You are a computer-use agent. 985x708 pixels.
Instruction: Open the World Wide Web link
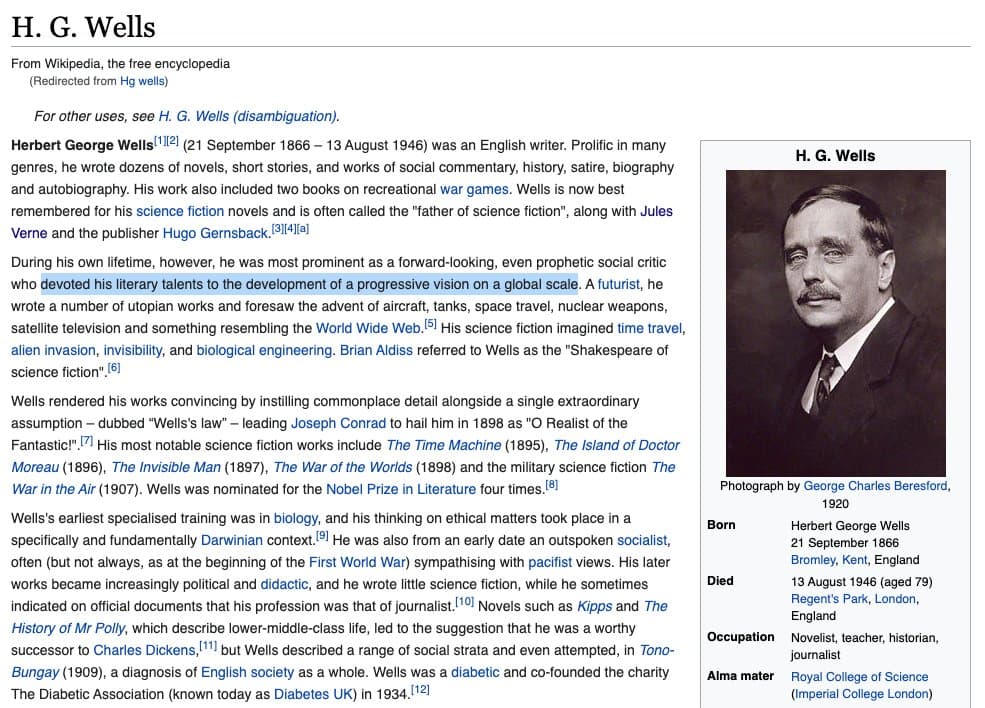click(368, 328)
